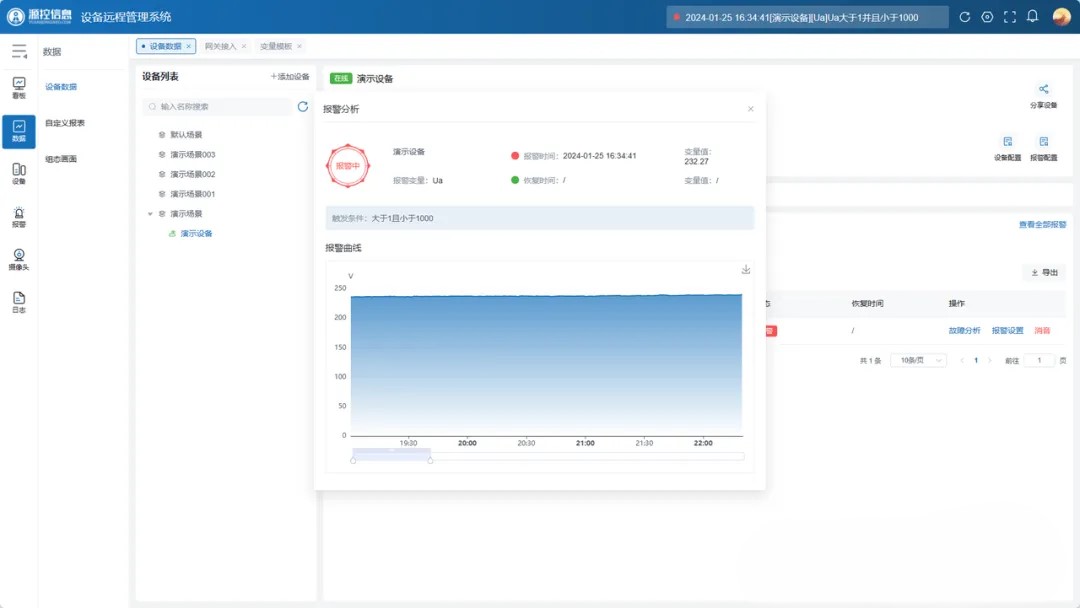This screenshot has width=1080, height=608.
Task: Click the alarm time 2024-01-25 16:34:41 in the dialog
Action: pos(599,156)
